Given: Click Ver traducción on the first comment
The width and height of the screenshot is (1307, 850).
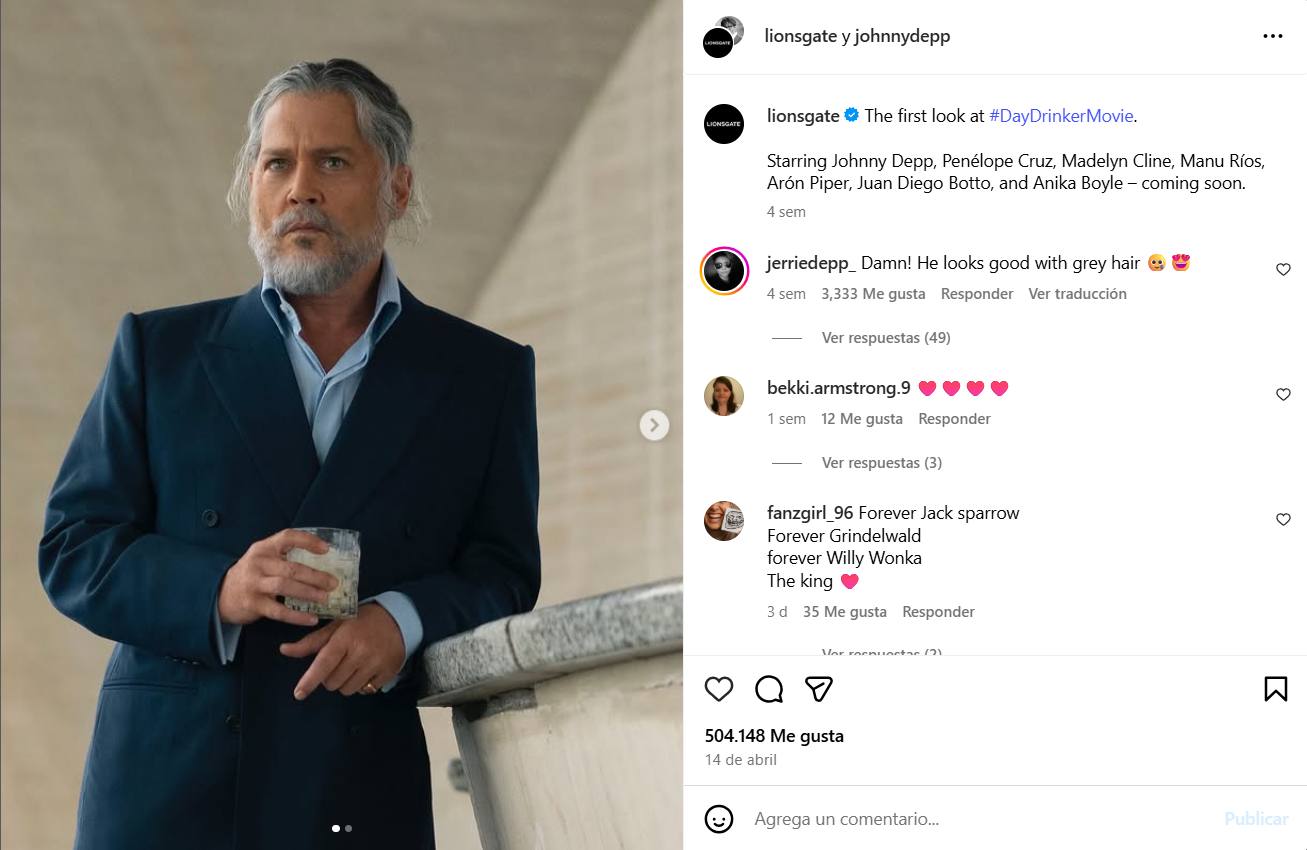Looking at the screenshot, I should point(1077,294).
